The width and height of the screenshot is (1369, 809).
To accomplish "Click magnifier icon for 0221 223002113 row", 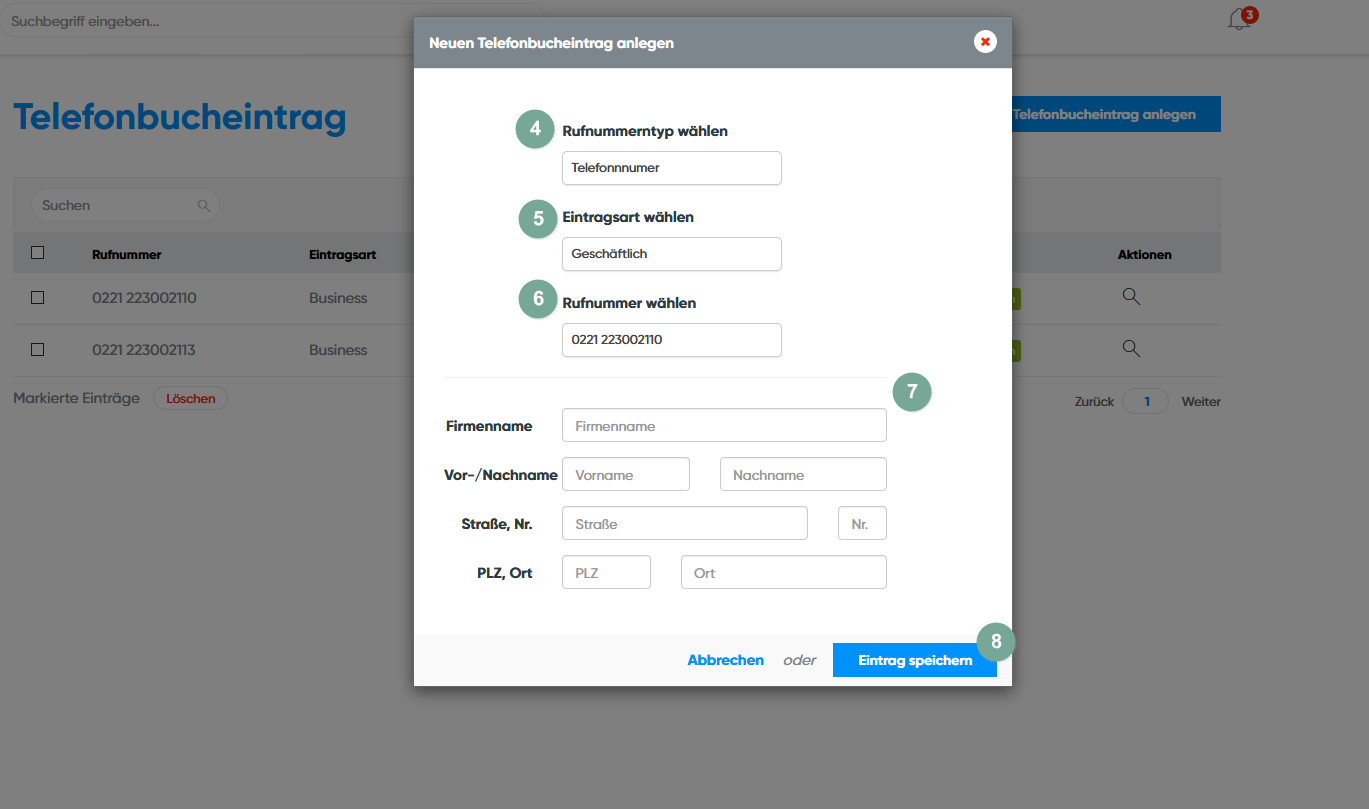I will pos(1131,349).
